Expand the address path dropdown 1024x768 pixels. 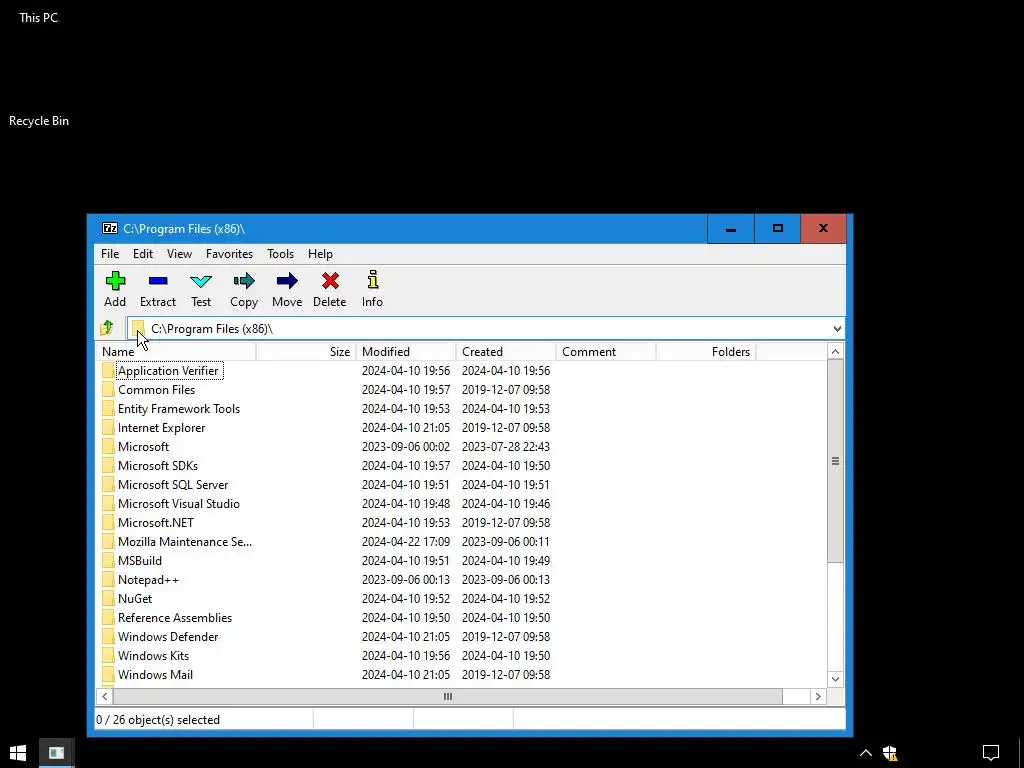pyautogui.click(x=837, y=328)
